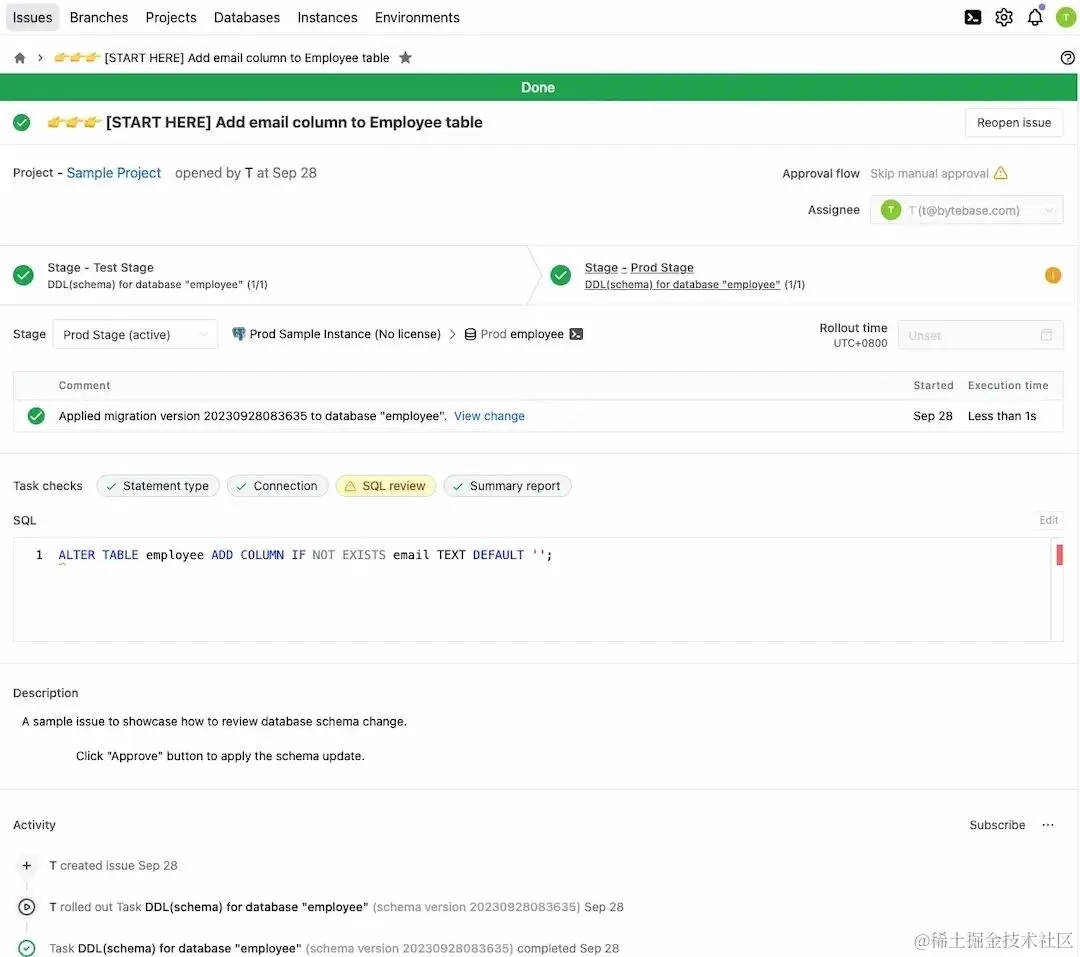Click the task completed check icon in Activity
The width and height of the screenshot is (1080, 957).
(26, 948)
